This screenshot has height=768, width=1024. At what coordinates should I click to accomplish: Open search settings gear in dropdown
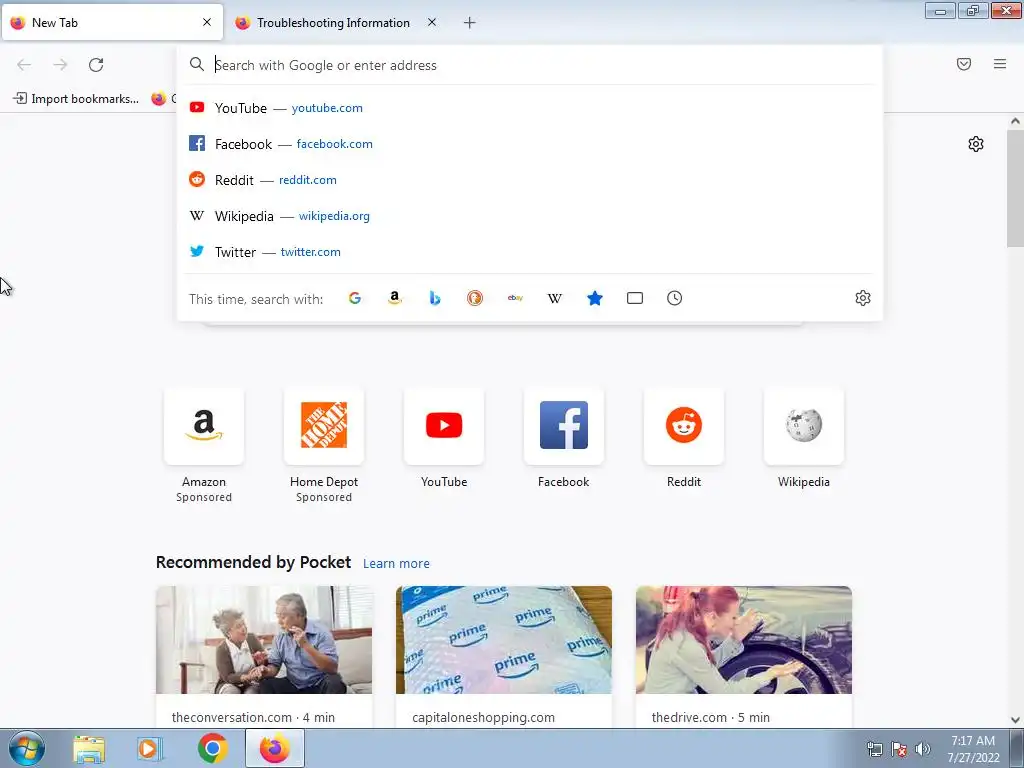pos(863,298)
